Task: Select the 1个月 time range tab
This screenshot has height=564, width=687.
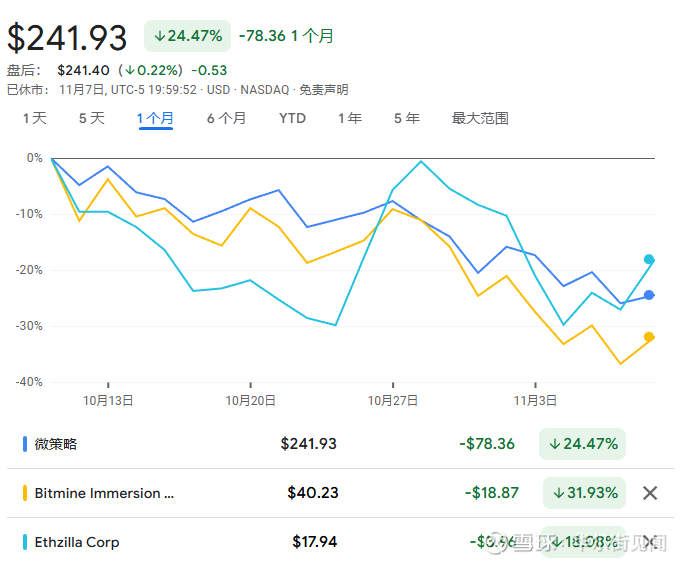Action: (155, 118)
